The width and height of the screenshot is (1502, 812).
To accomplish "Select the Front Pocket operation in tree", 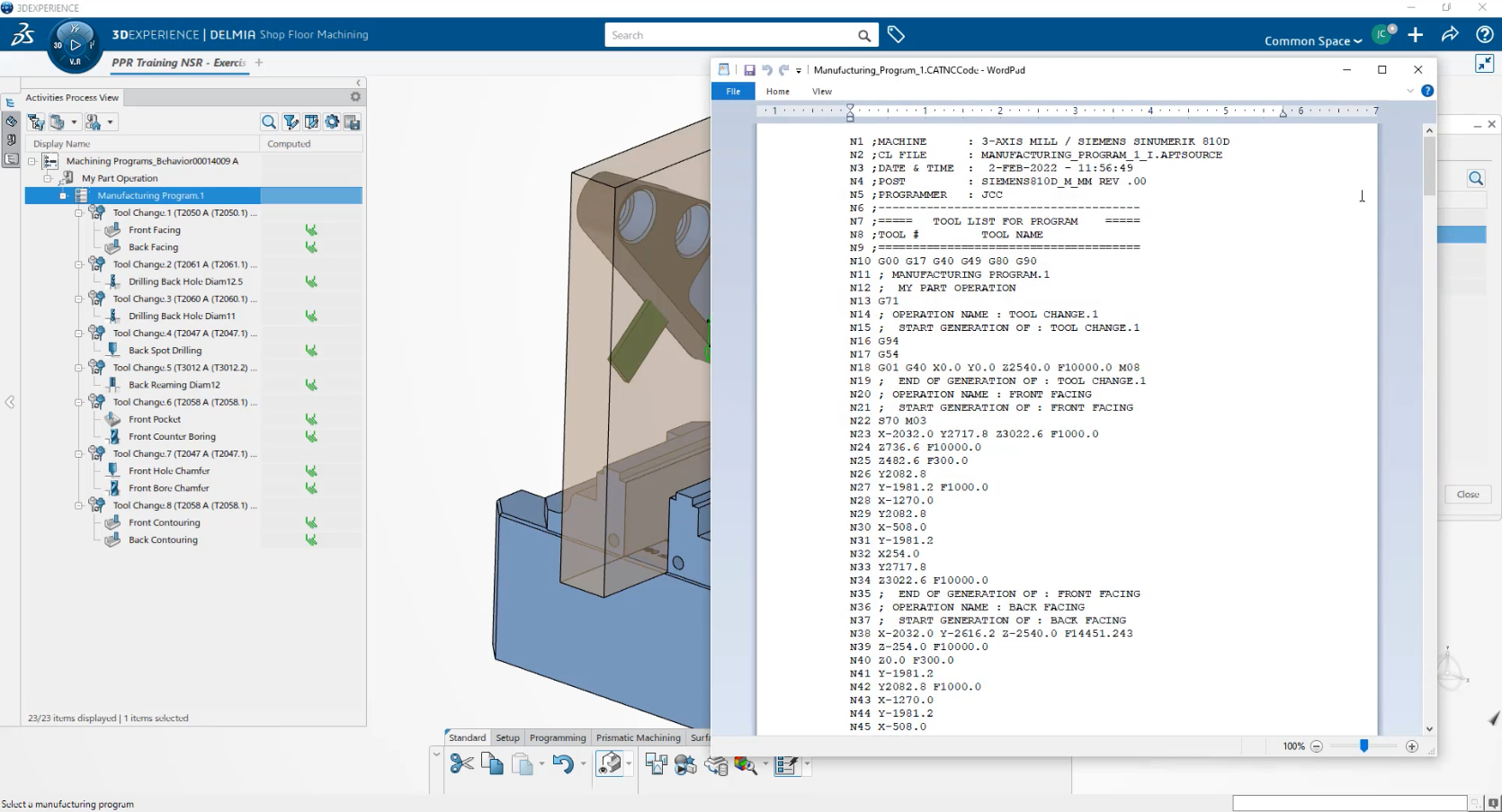I will click(x=155, y=419).
